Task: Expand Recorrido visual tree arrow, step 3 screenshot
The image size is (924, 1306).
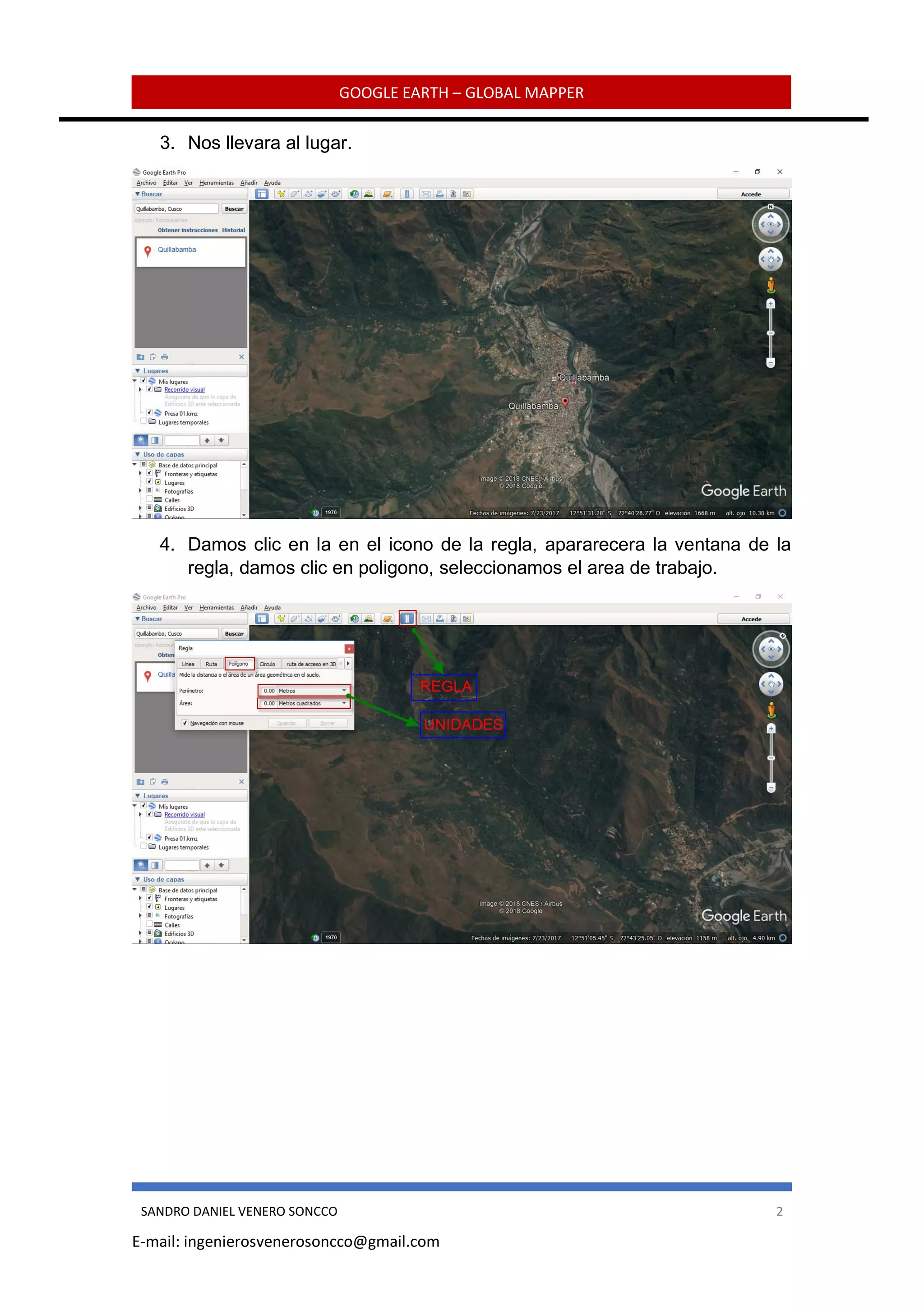Action: pyautogui.click(x=140, y=389)
